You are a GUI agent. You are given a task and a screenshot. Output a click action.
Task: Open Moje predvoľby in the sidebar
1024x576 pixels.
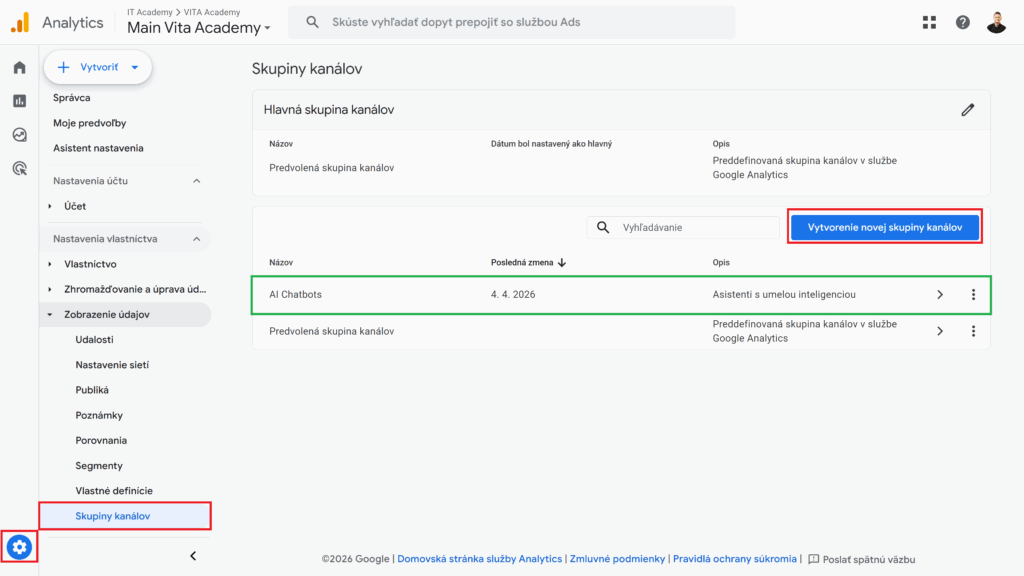(x=89, y=123)
